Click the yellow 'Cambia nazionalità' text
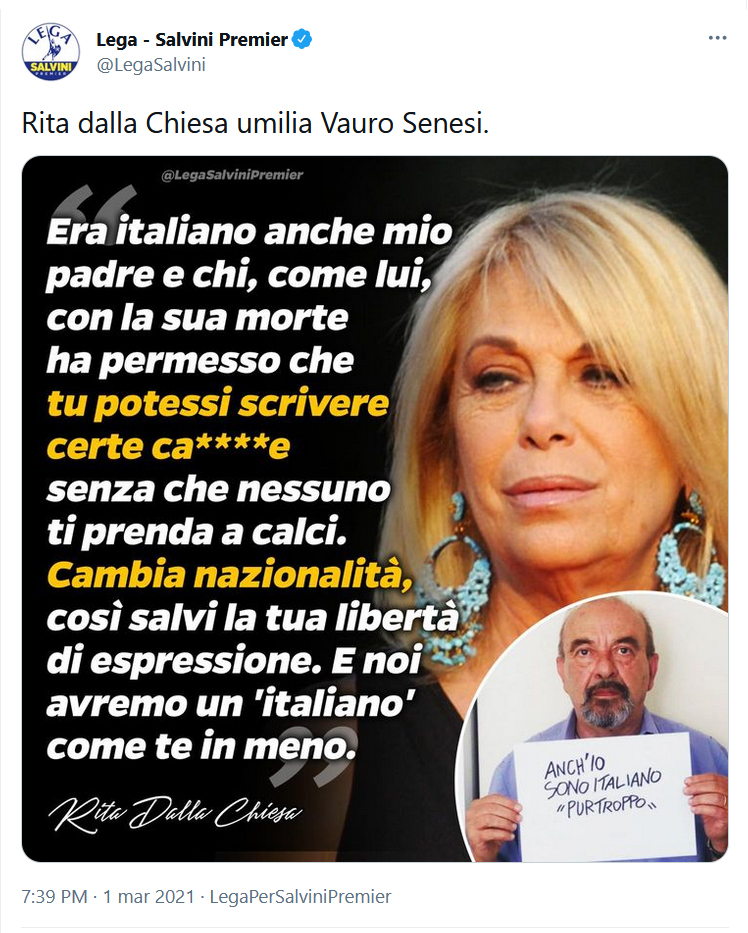 [229, 575]
